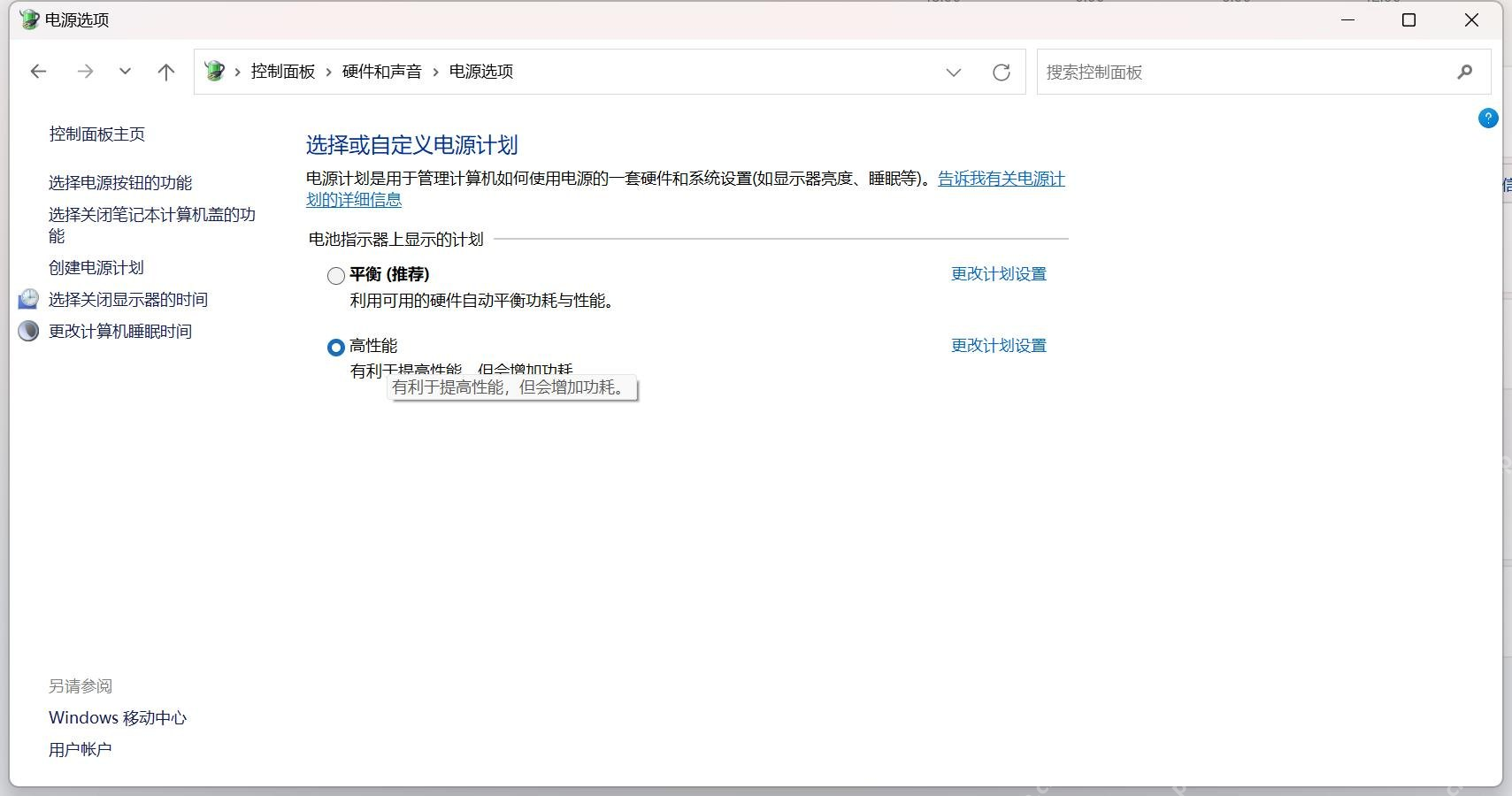Viewport: 1512px width, 796px height.
Task: Click the address bar control panel icon
Action: coord(214,72)
